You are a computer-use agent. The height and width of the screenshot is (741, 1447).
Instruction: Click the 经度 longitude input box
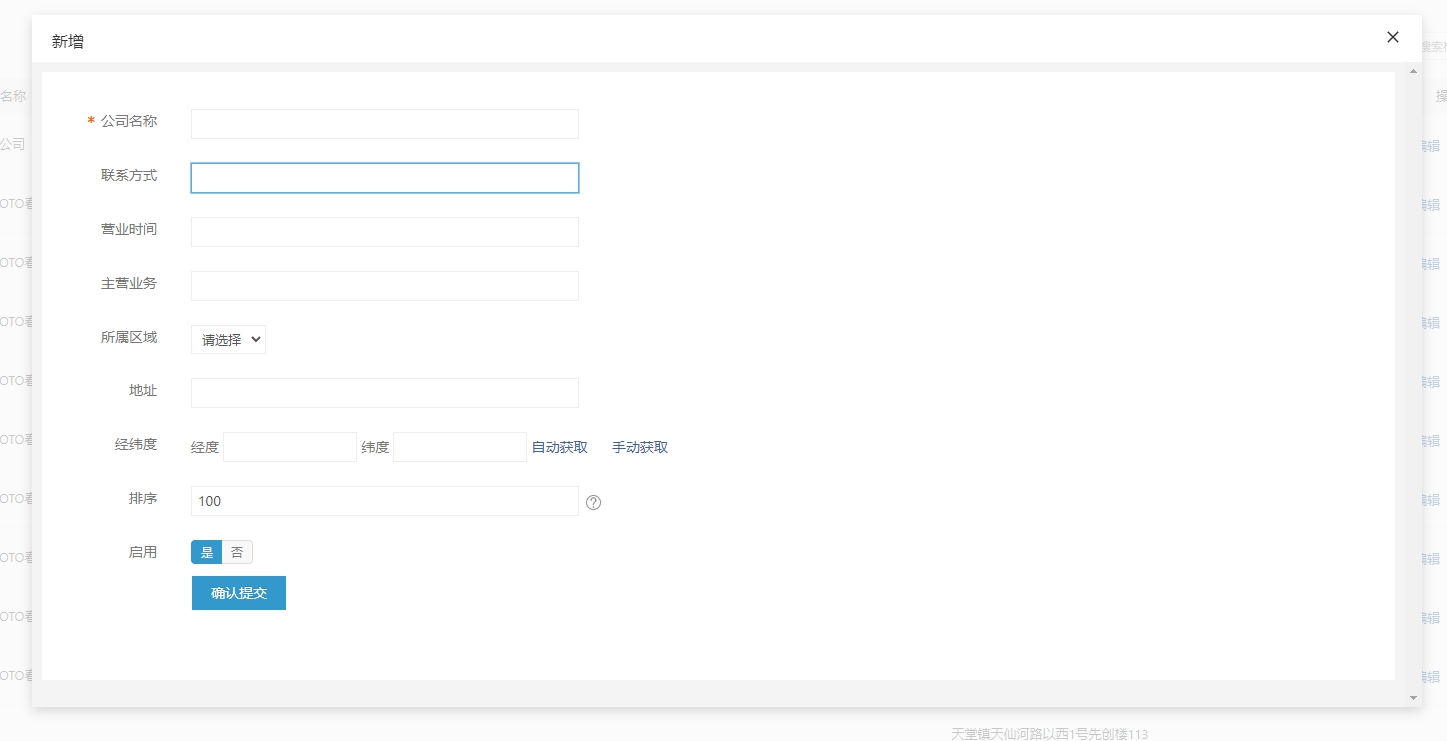290,447
